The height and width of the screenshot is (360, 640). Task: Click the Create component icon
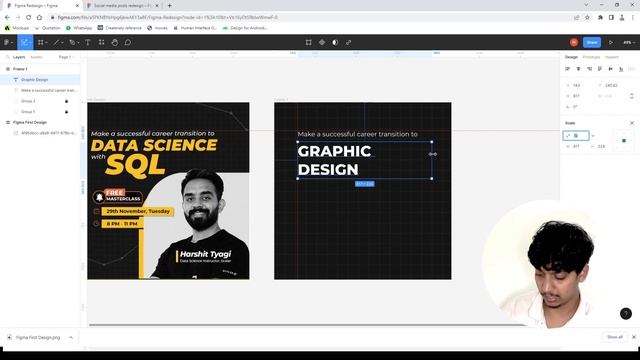(322, 42)
